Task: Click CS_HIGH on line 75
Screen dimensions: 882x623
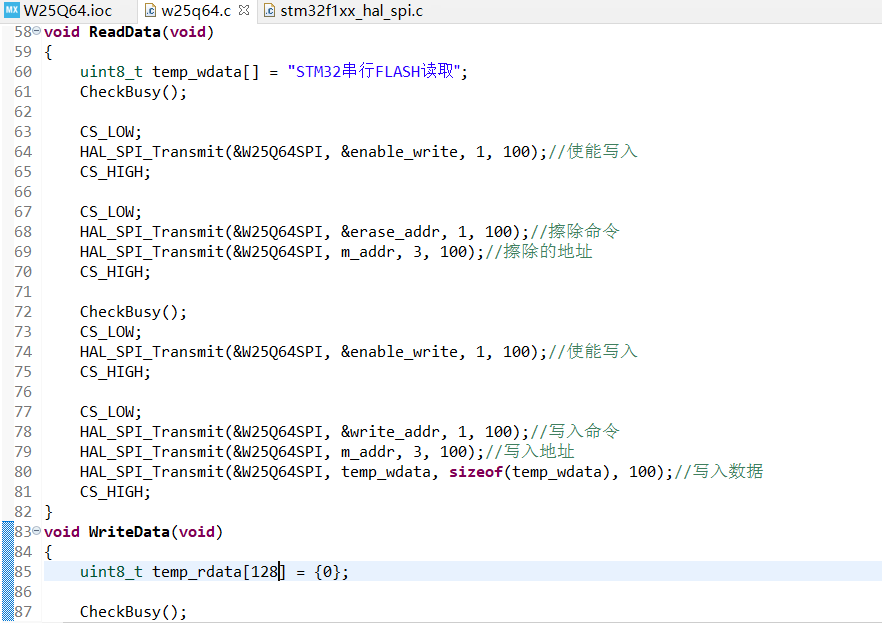Action: pos(111,372)
